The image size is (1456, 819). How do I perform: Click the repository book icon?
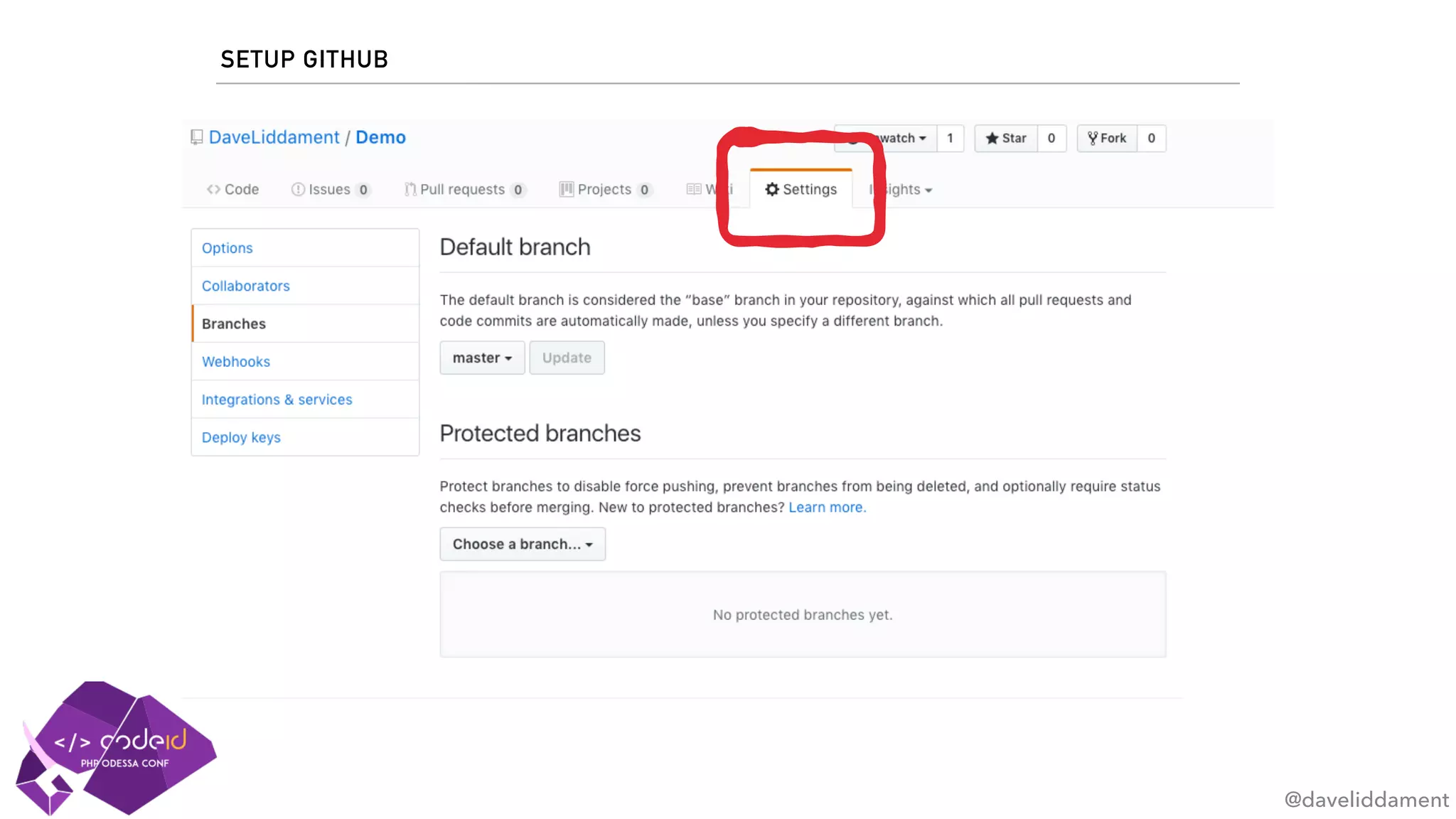197,137
